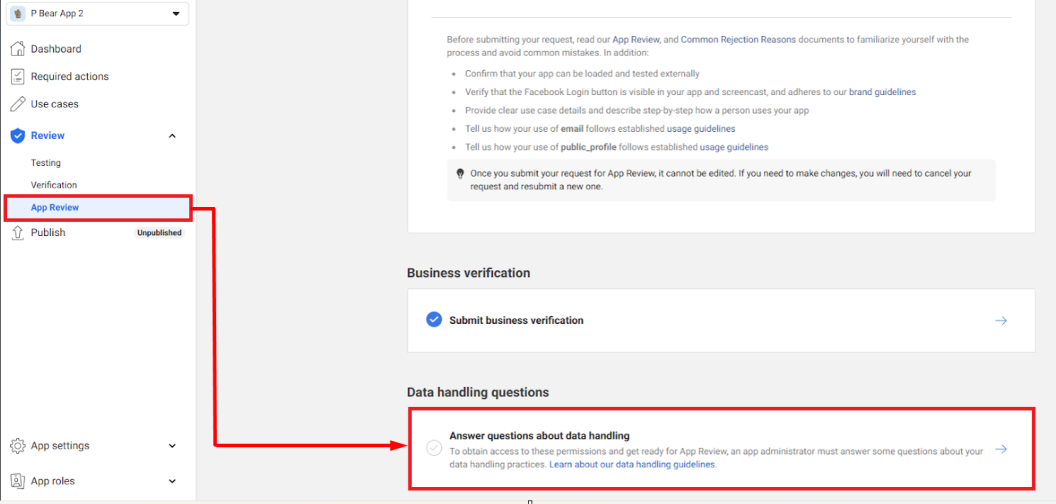Image resolution: width=1056 pixels, height=504 pixels.
Task: Click the Use cases pencil icon
Action: click(18, 104)
